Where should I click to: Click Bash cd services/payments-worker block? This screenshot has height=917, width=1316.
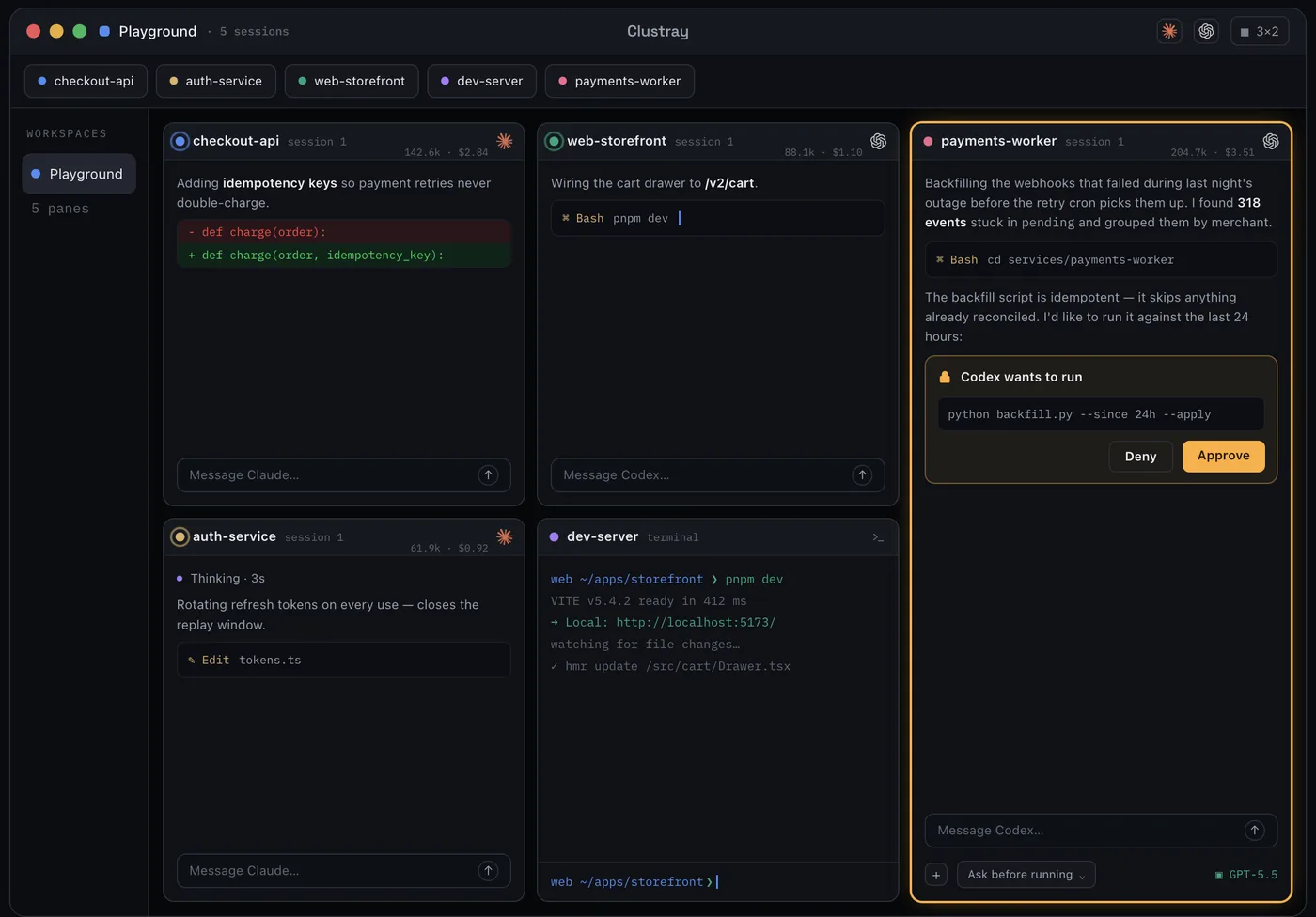click(1101, 259)
